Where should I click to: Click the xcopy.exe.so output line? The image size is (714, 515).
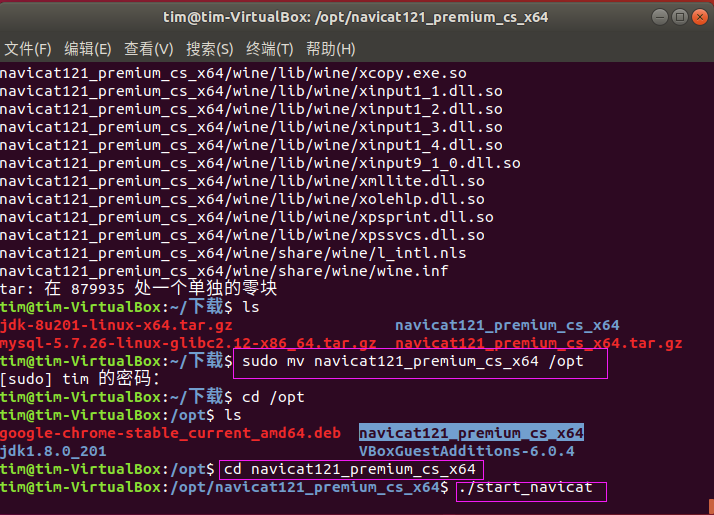pos(233,73)
